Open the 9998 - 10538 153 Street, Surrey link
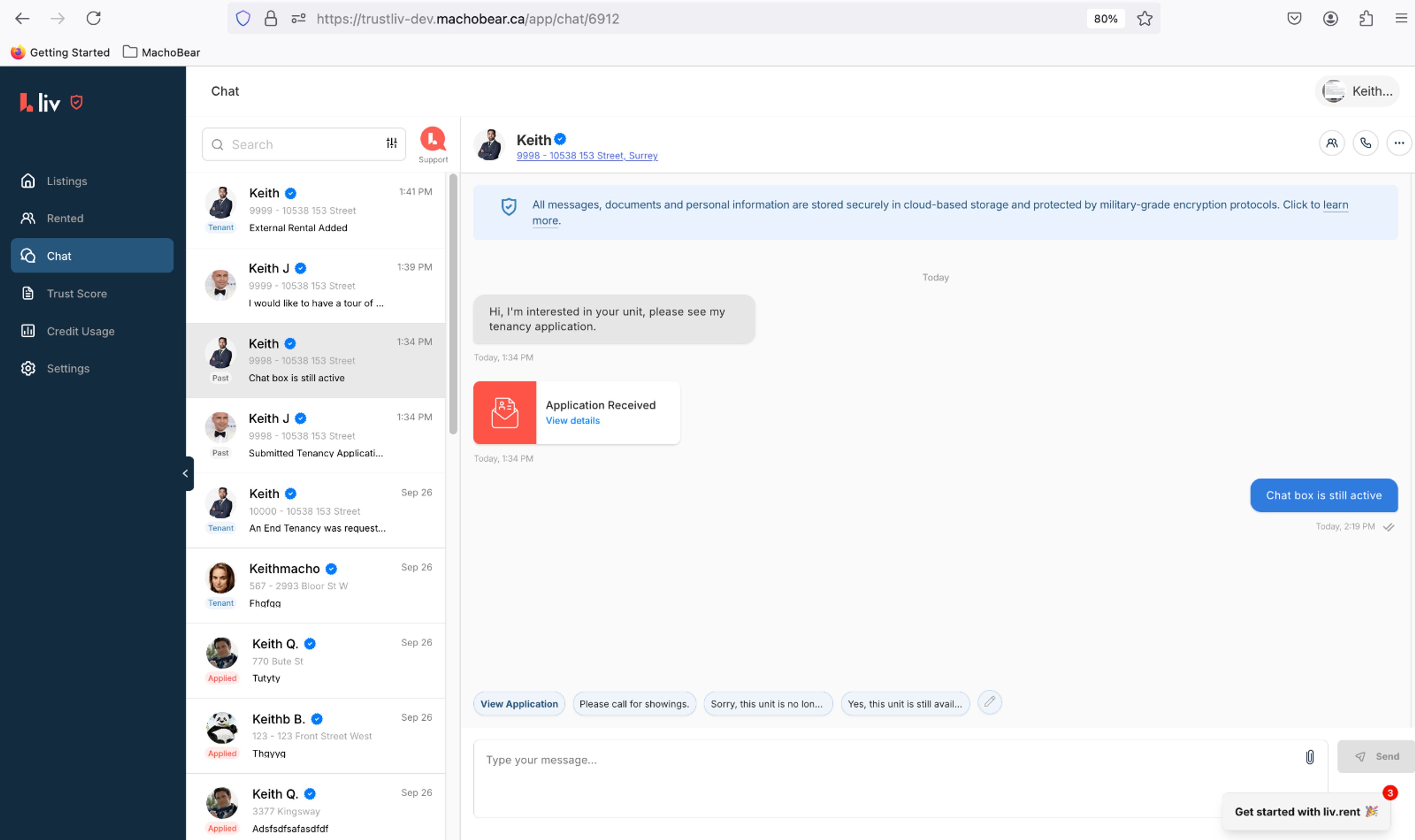The image size is (1415, 840). (586, 156)
